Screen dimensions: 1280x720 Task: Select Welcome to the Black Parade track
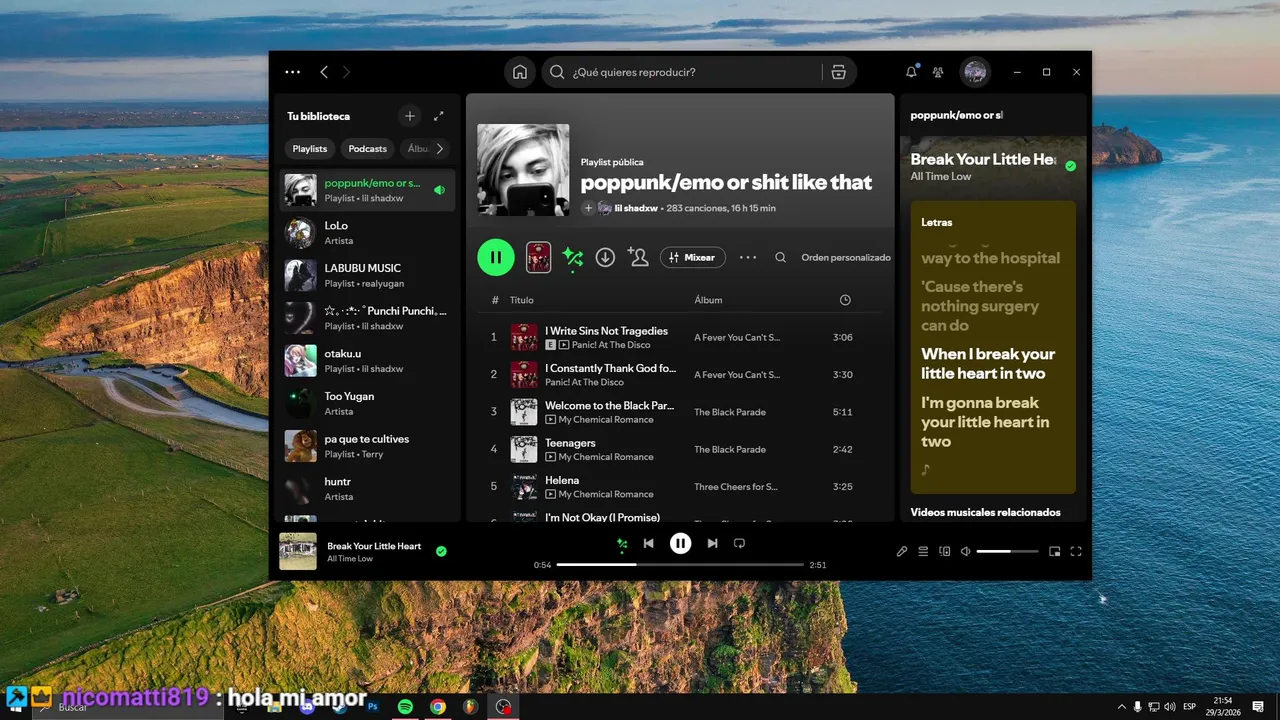(x=610, y=406)
